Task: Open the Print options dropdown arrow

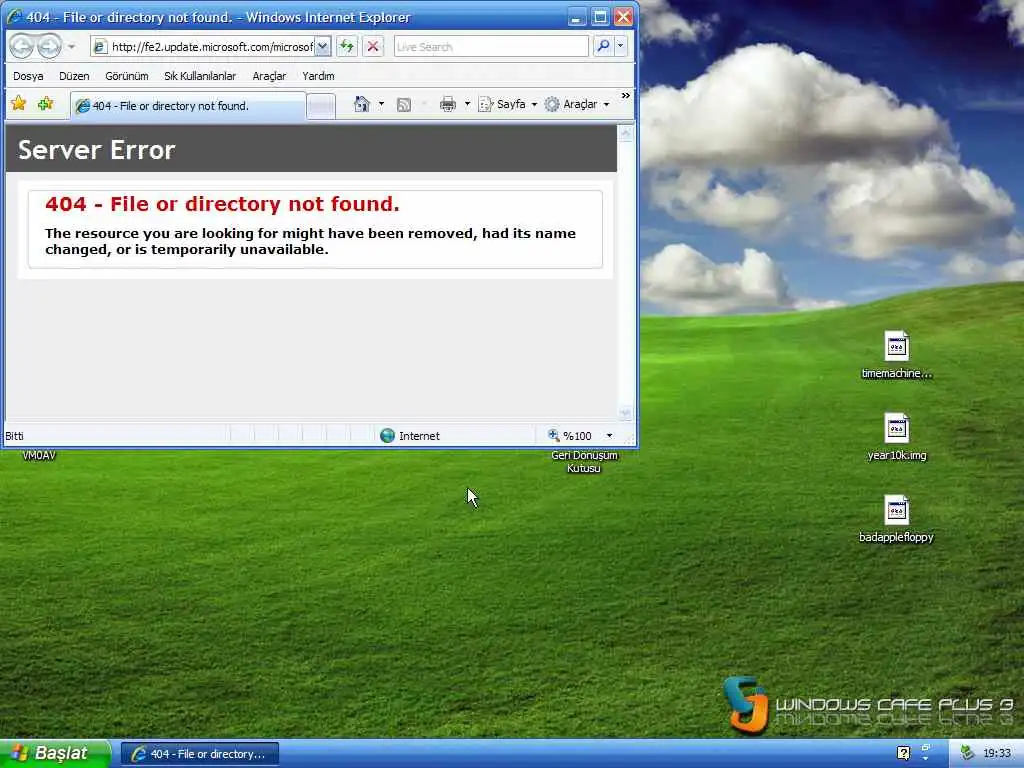Action: point(468,104)
